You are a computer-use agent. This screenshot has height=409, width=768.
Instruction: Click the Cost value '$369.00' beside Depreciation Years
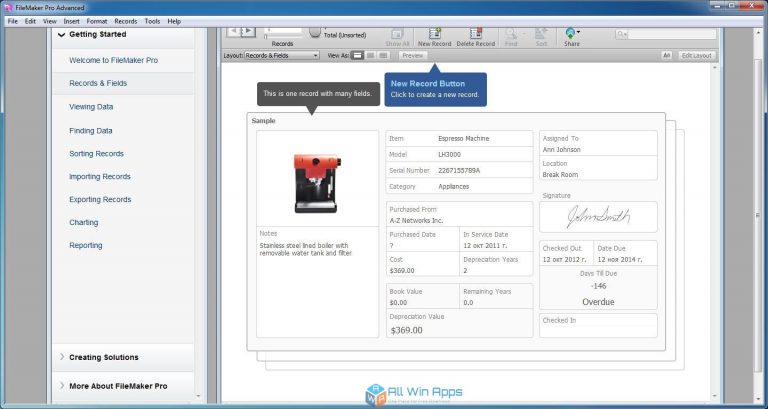[402, 270]
